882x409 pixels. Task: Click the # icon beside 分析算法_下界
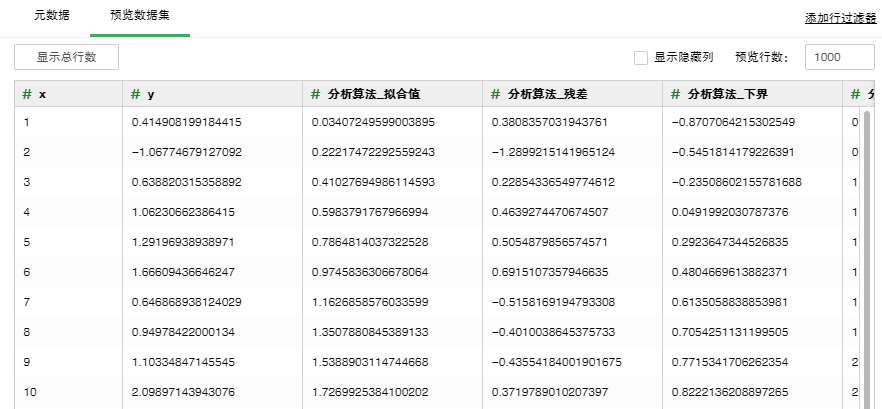click(676, 94)
